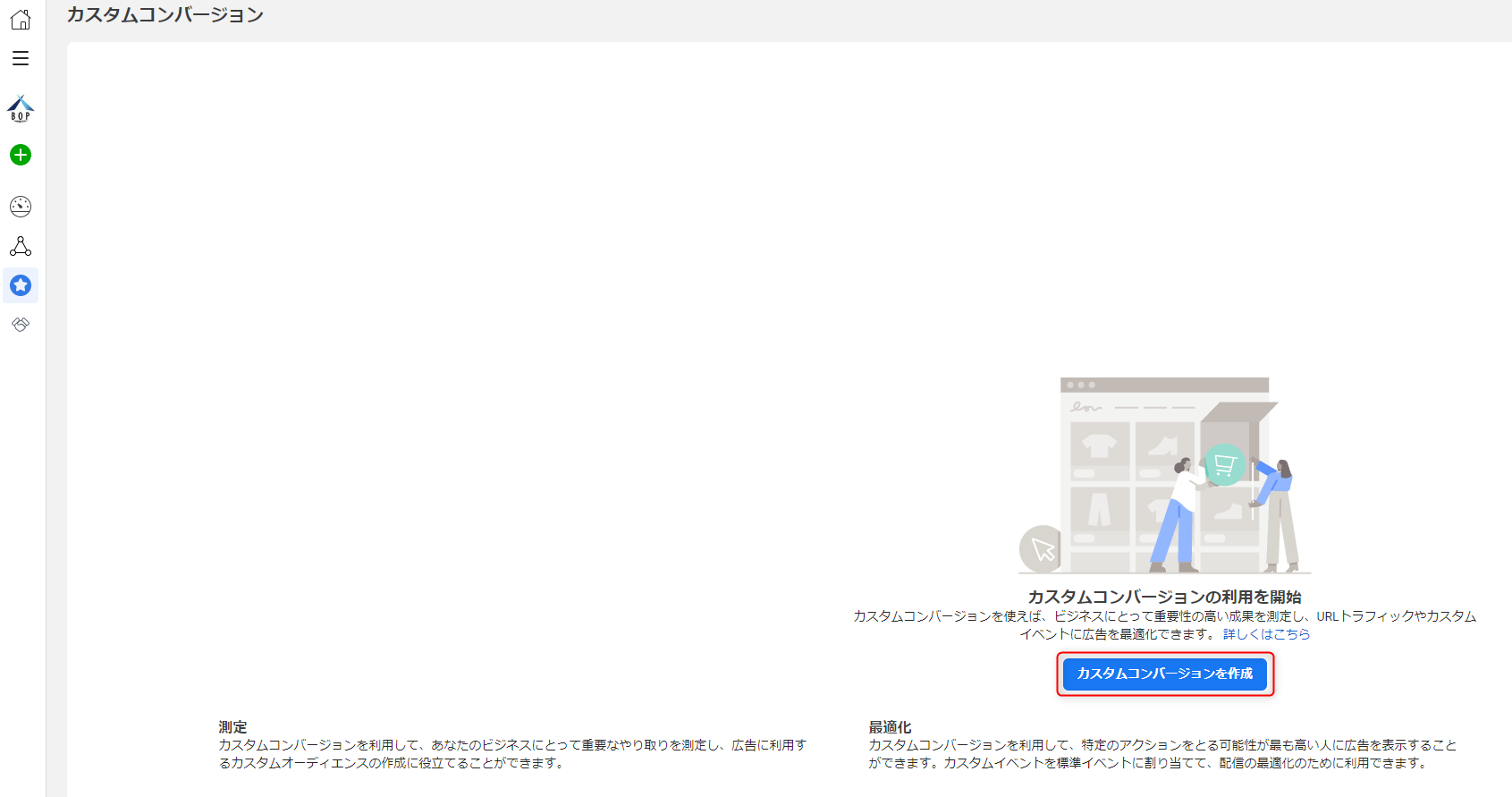Follow the 詳しくはこちら link
The width and height of the screenshot is (1512, 797).
[x=1266, y=634]
